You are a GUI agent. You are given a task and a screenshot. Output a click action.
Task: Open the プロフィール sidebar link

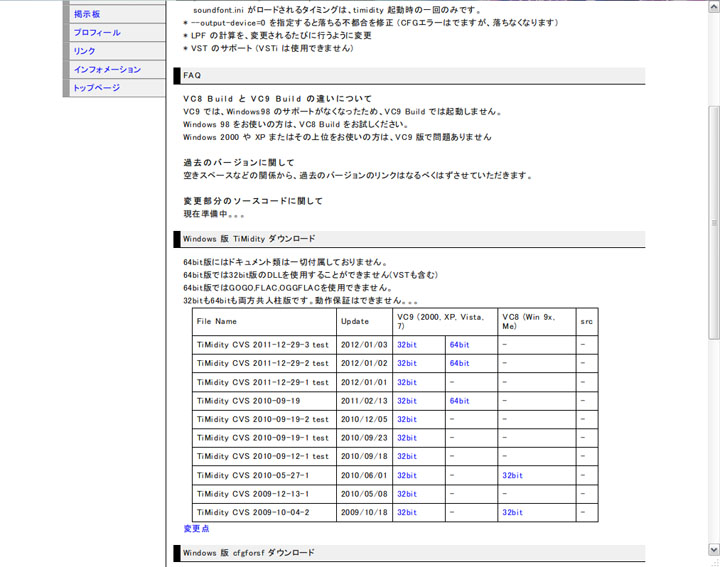click(x=97, y=33)
